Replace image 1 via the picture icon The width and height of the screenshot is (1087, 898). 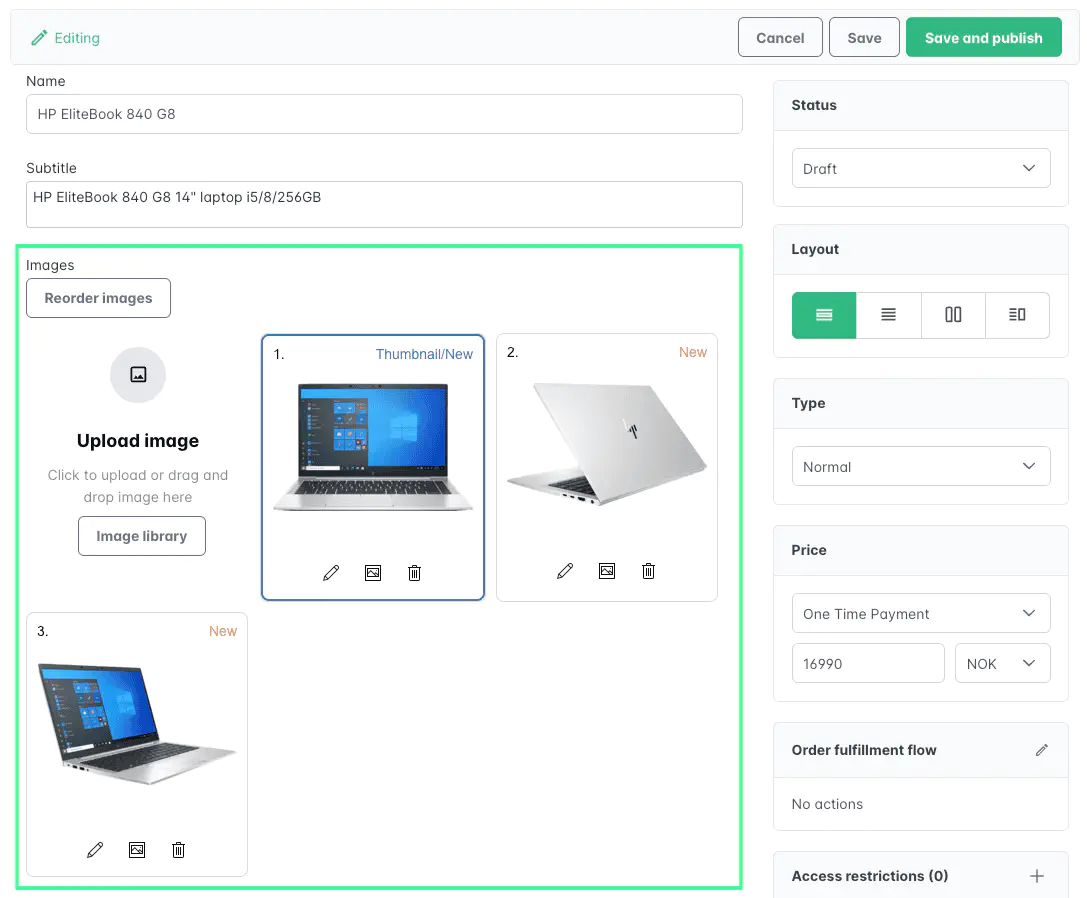[372, 572]
